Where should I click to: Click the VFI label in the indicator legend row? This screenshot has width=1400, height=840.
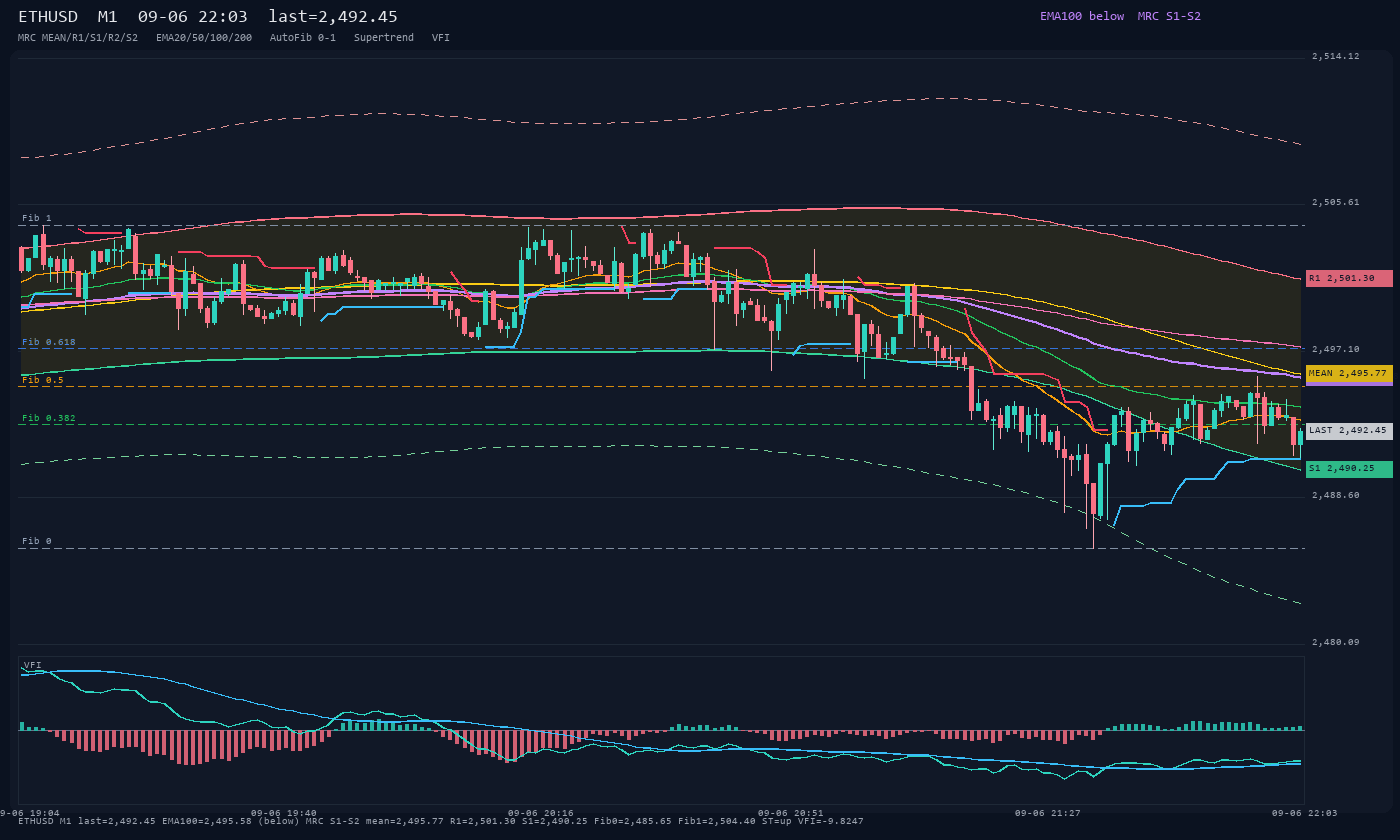(x=441, y=37)
